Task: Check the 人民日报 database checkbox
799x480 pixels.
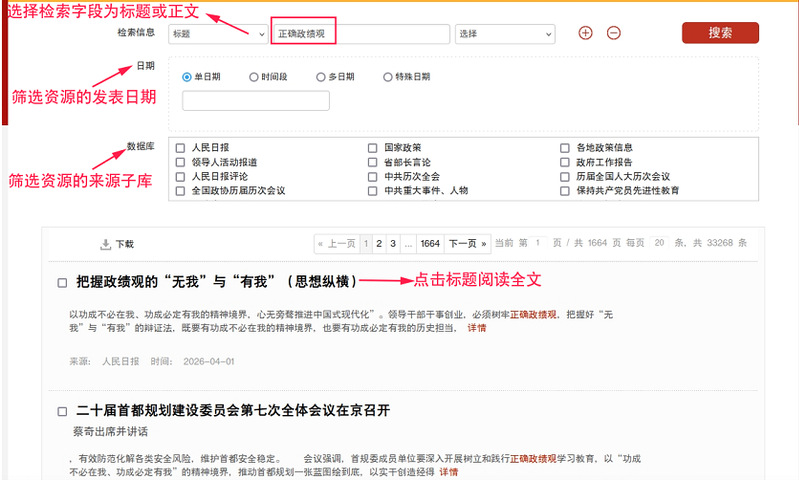Action: (180, 148)
